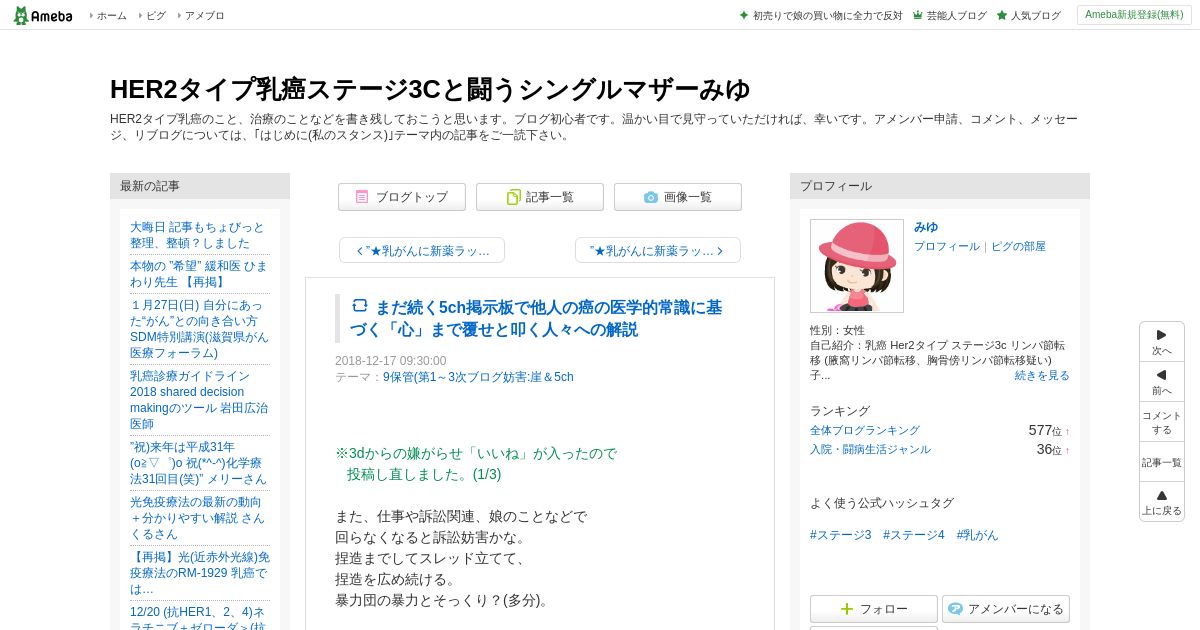Click article date 2018-12-17 09:30:00
Viewport: 1200px width, 630px height.
[391, 361]
